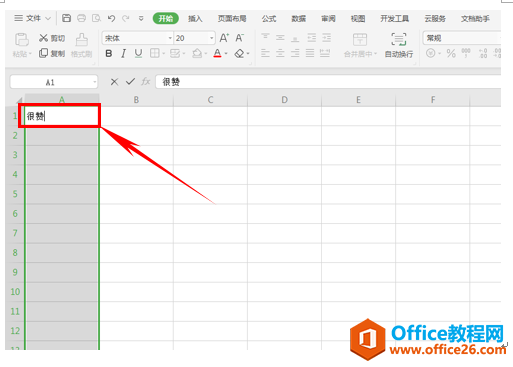Click the Print icon in quick access toolbar
513x367 pixels.
coord(81,18)
